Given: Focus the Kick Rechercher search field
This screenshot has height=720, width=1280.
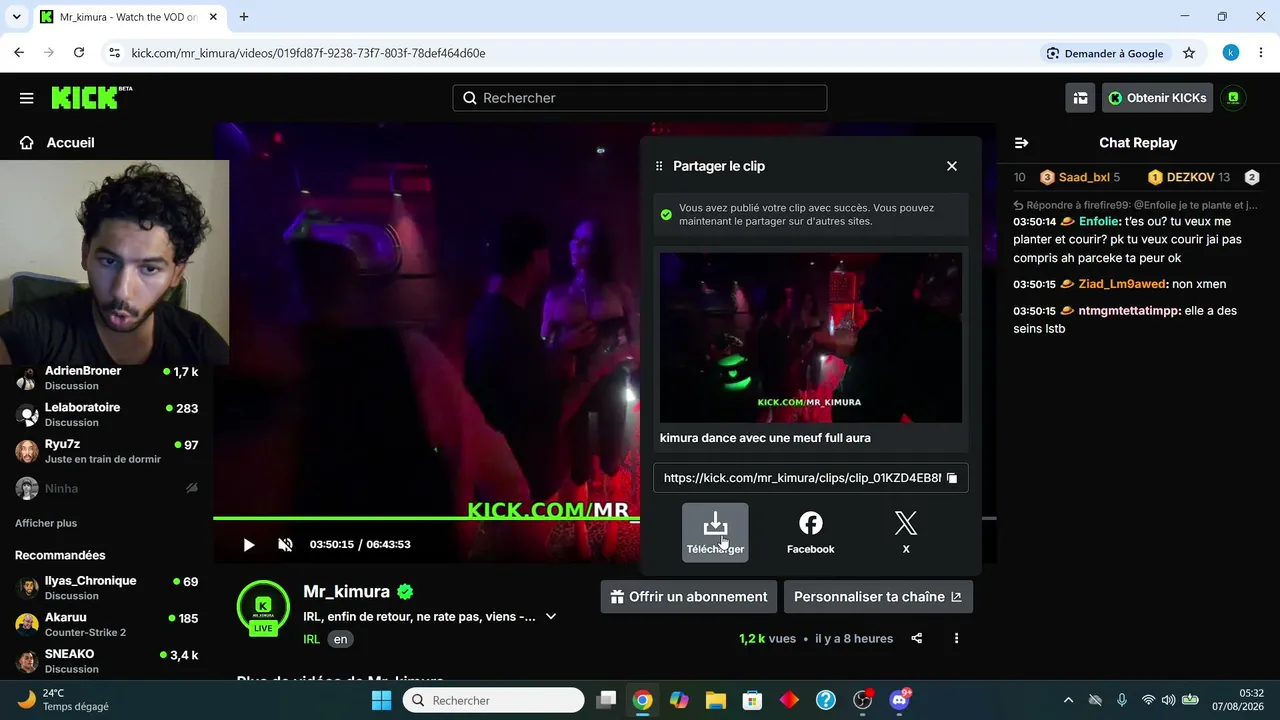Looking at the screenshot, I should [640, 98].
